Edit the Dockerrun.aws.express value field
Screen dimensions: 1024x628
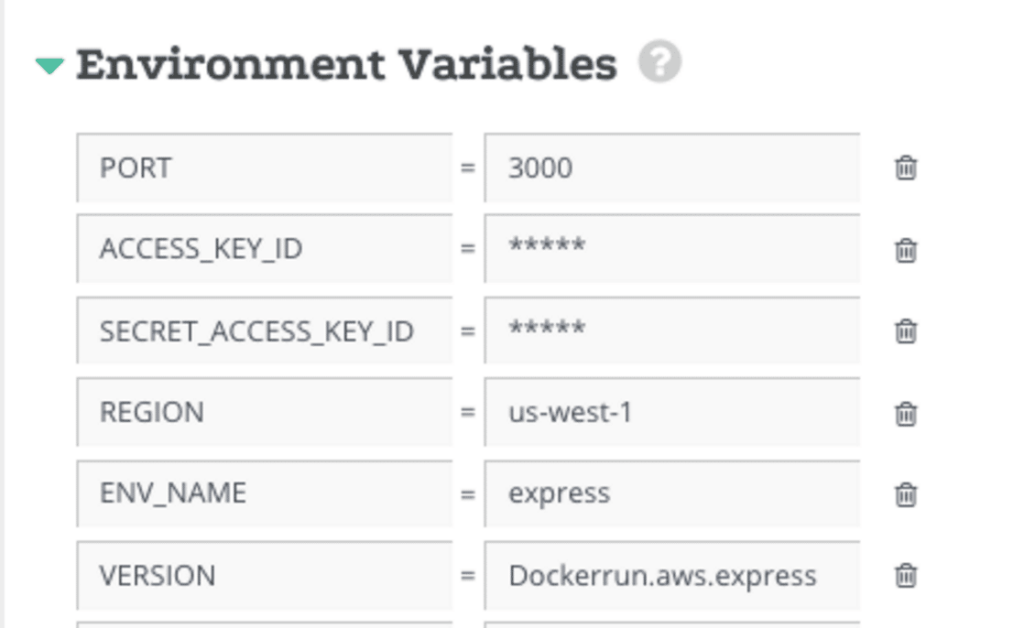coord(672,576)
